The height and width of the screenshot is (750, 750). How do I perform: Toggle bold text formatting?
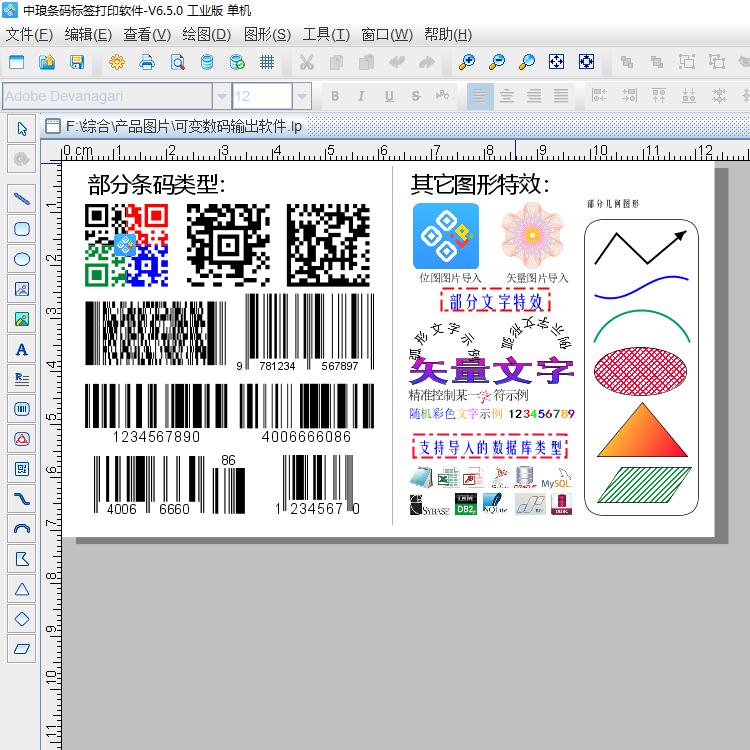point(335,96)
